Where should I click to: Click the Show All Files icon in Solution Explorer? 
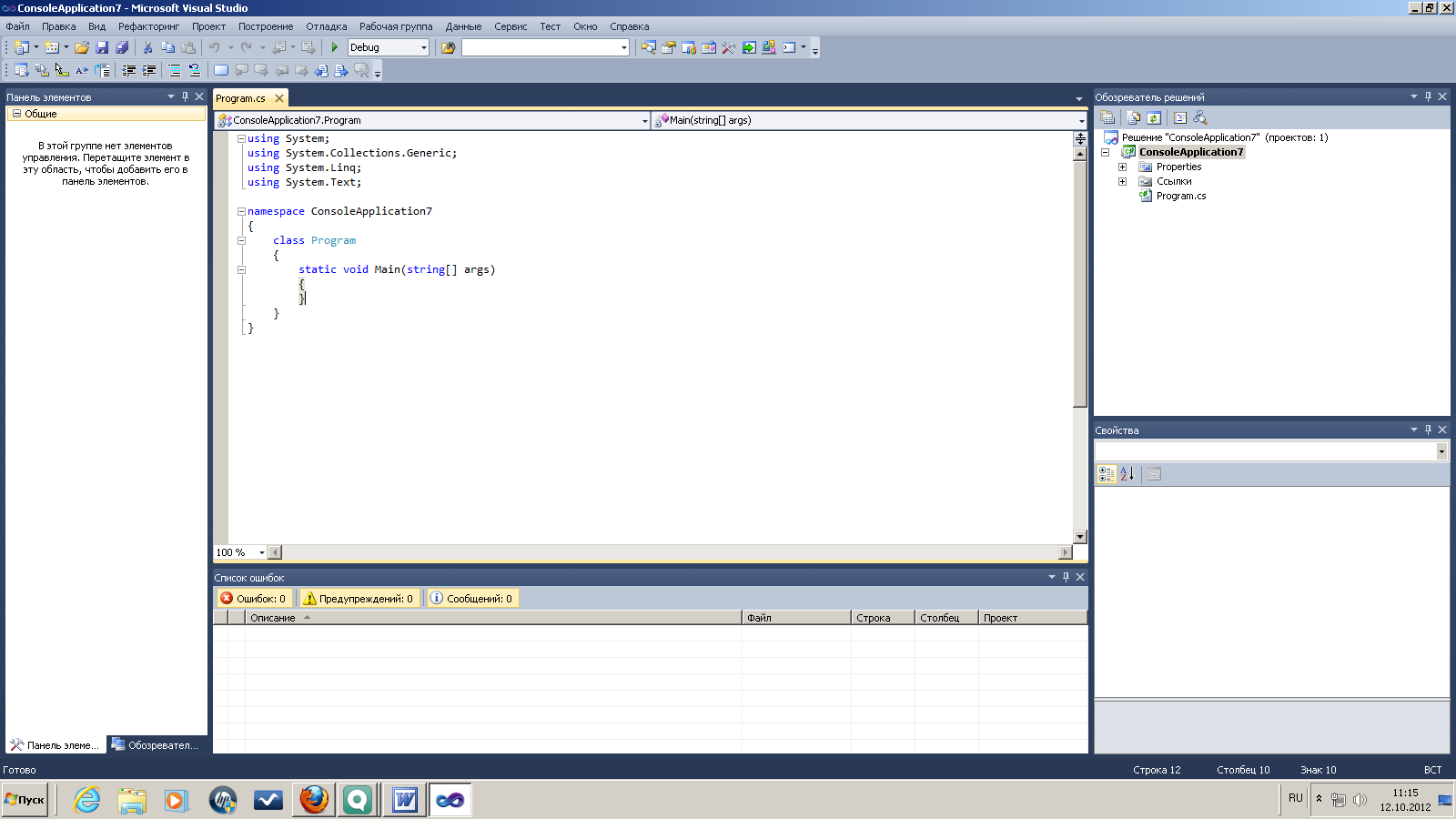(1133, 117)
